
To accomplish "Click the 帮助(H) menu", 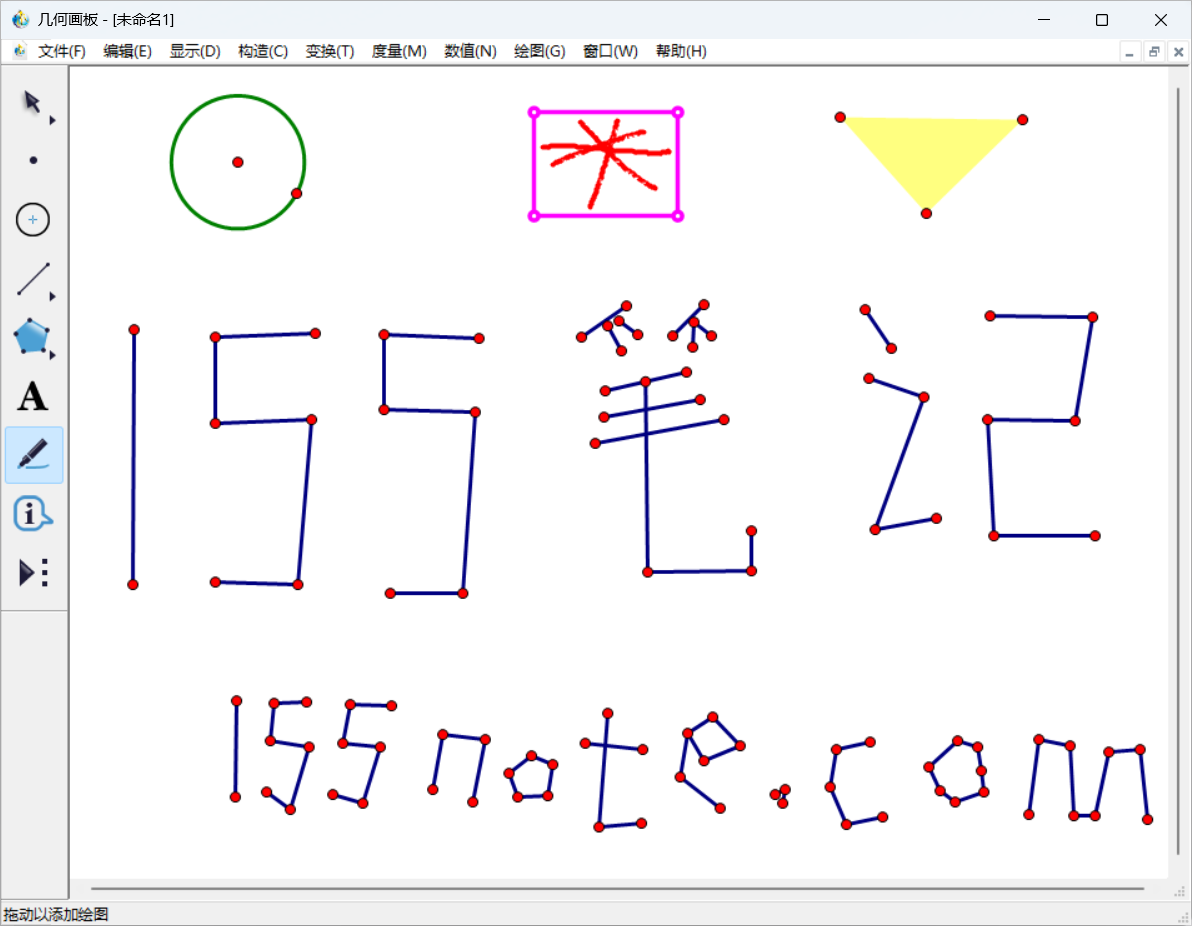I will [x=681, y=51].
